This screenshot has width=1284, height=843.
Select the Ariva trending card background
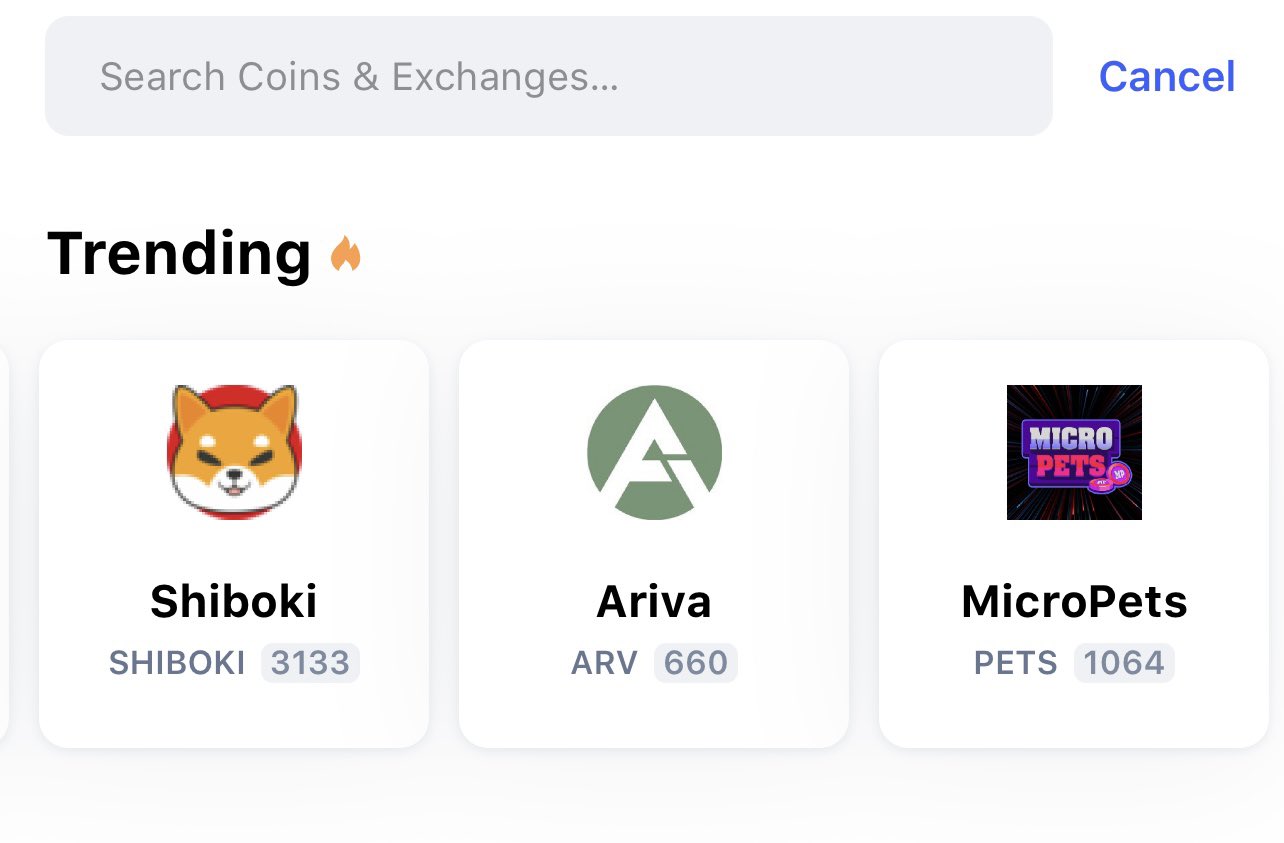click(654, 544)
